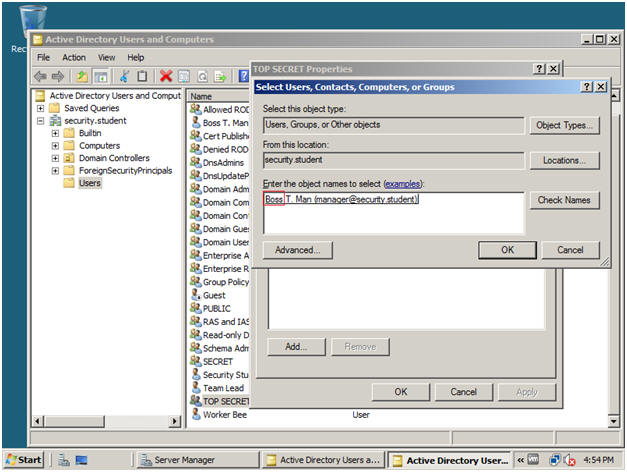
Task: Click Cancel in TOP SECRET Properties dialog
Action: [x=463, y=392]
